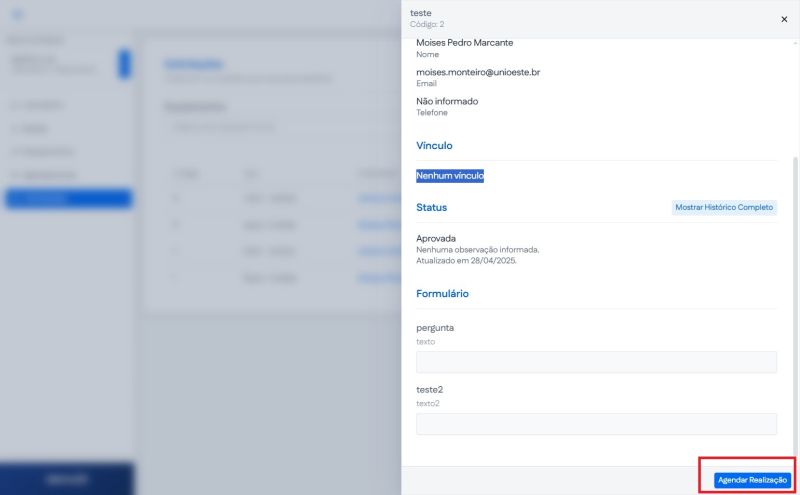The height and width of the screenshot is (495, 800).
Task: Click the Aprovada status text
Action: point(436,239)
